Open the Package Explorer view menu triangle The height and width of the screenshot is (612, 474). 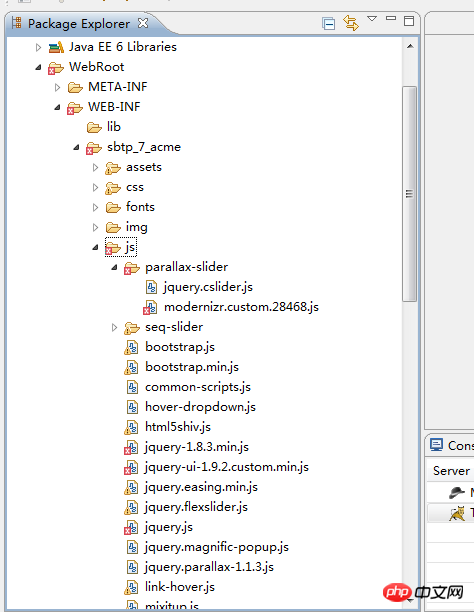(372, 18)
